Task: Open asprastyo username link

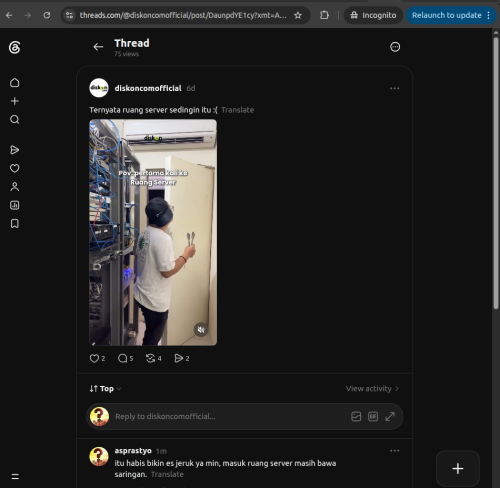Action: [x=133, y=451]
